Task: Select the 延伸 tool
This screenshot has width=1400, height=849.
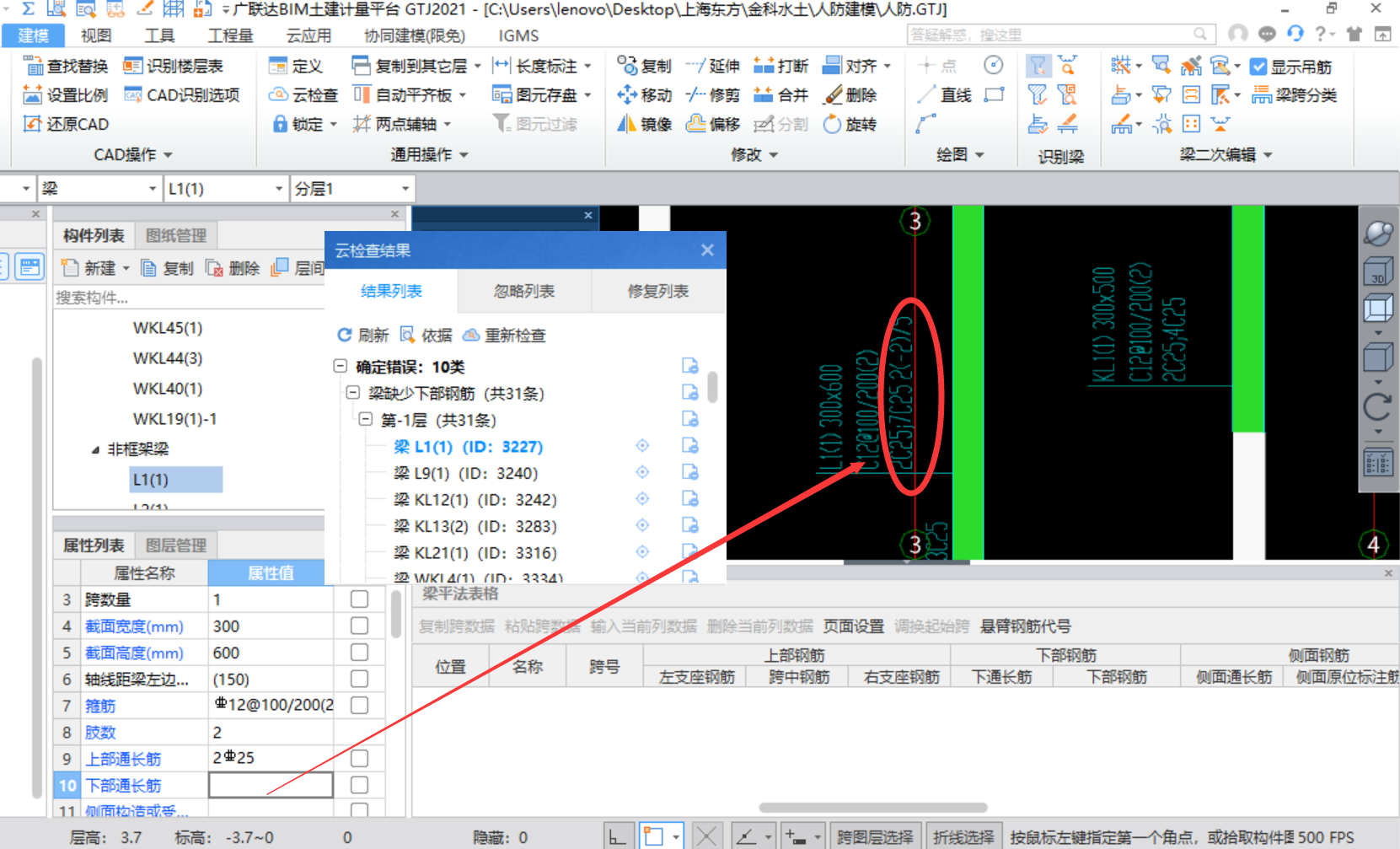Action: 713,67
